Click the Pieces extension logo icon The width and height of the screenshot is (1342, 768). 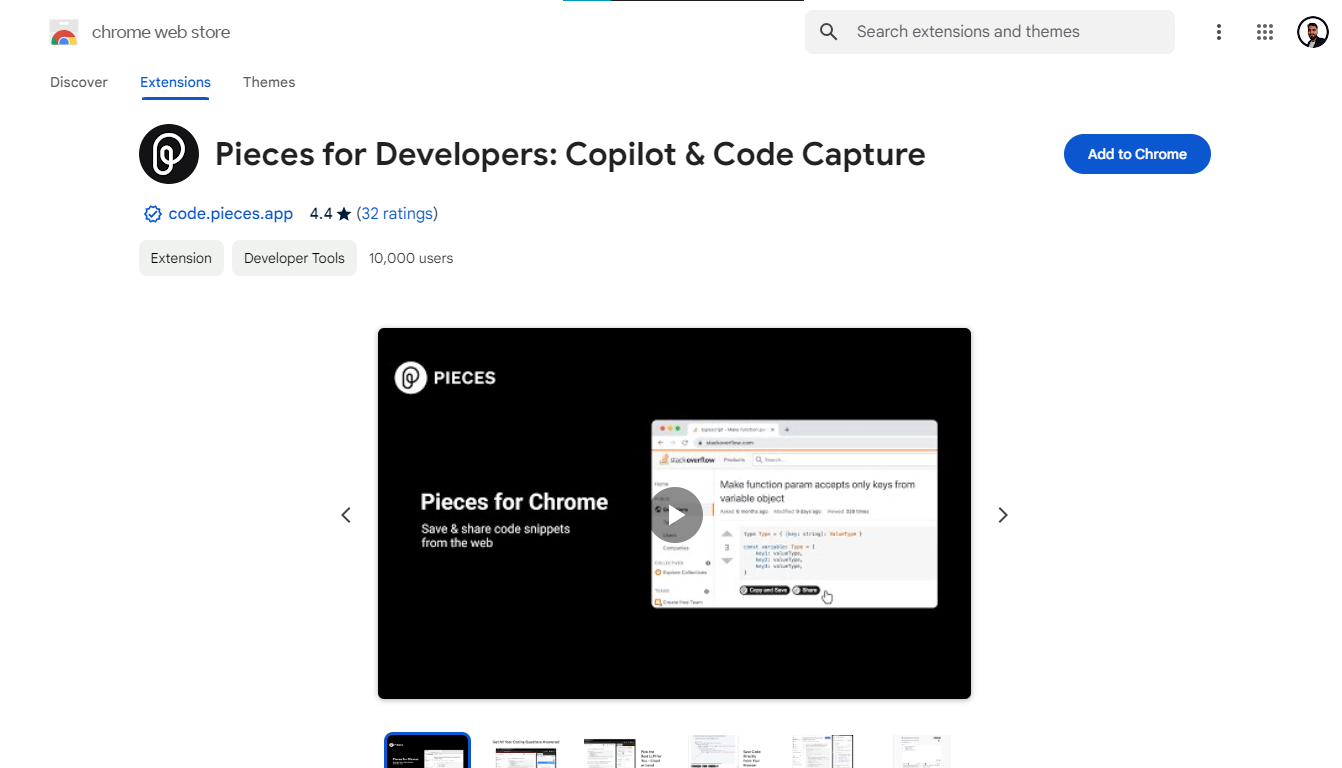click(x=168, y=153)
